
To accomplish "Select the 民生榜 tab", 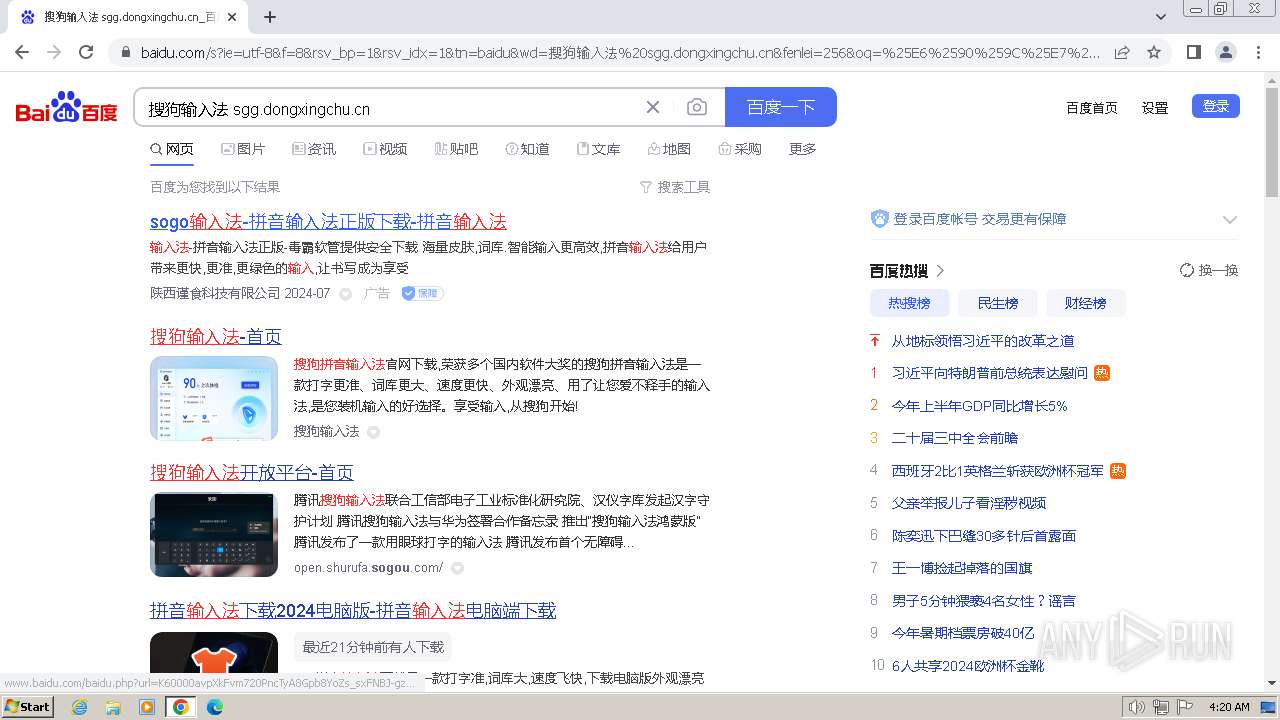I will (997, 303).
